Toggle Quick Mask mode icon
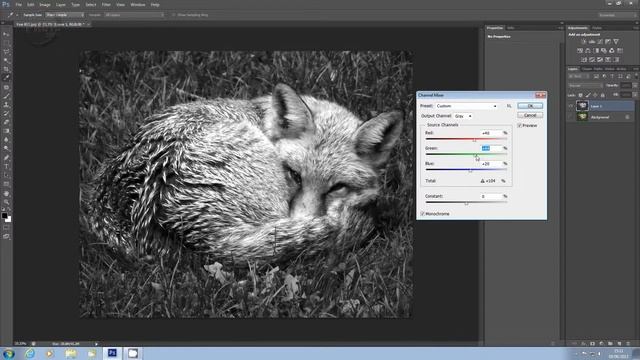Screen dimensions: 640x360 [6, 228]
